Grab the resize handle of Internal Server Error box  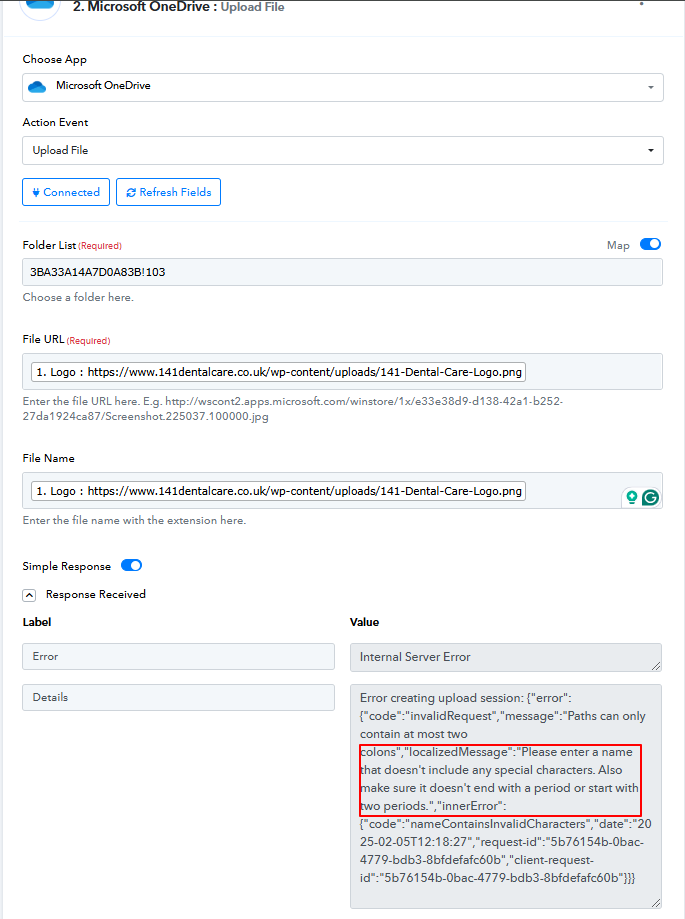(x=656, y=666)
